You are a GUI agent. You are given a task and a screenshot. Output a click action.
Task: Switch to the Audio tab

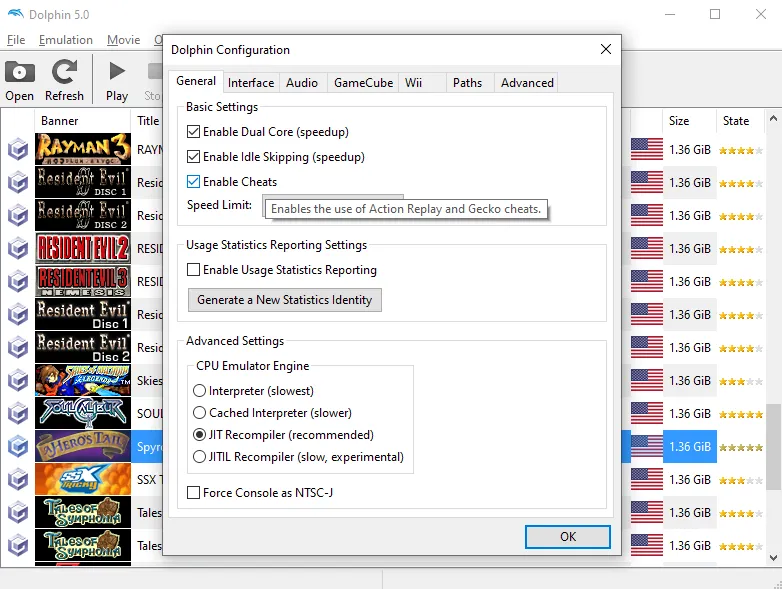point(302,83)
